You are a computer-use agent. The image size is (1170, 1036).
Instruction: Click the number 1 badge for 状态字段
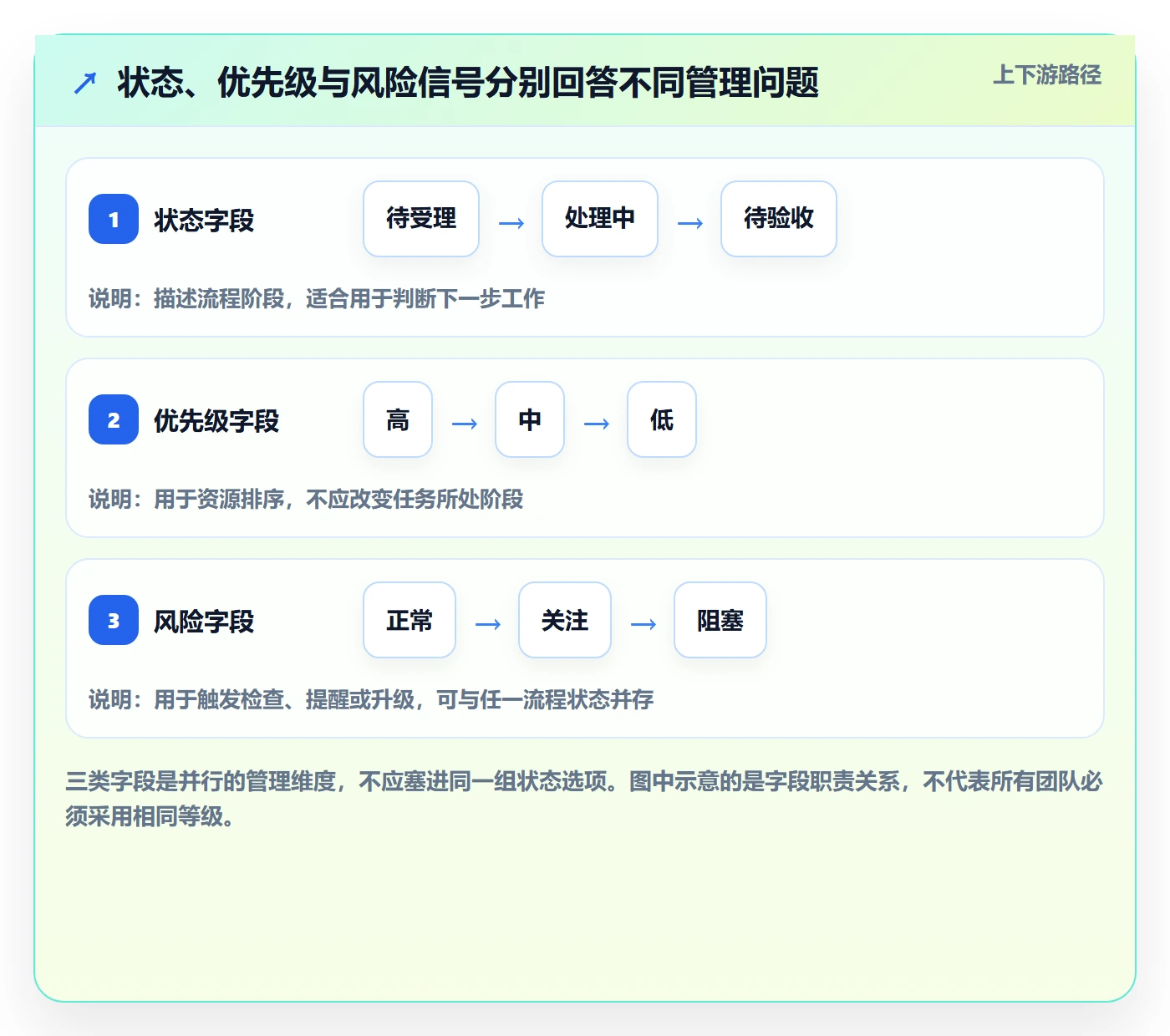click(x=114, y=219)
